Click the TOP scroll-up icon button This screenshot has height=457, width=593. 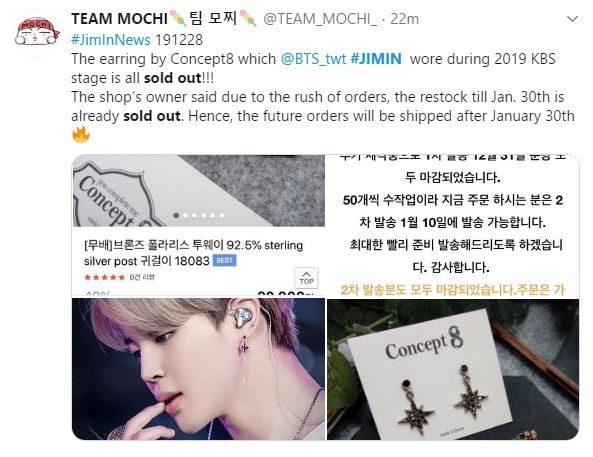pos(306,278)
